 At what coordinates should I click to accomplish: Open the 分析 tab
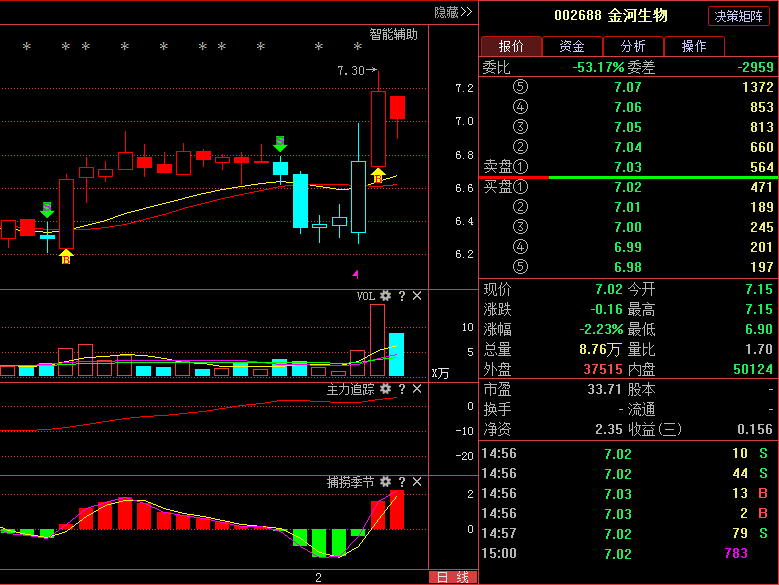[x=633, y=46]
